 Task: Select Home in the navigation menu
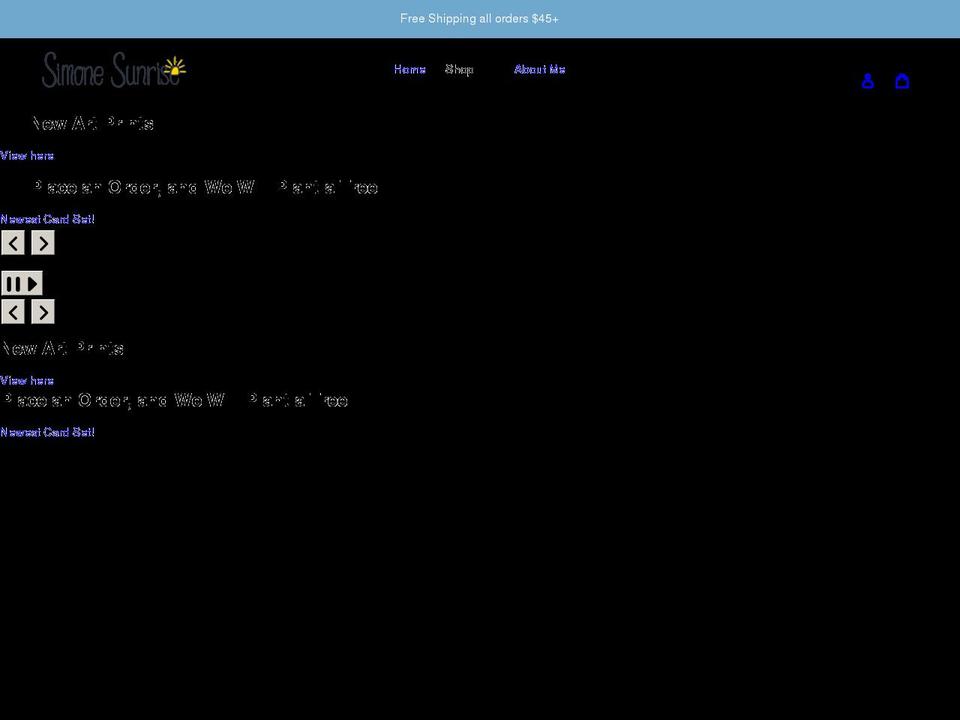coord(409,69)
